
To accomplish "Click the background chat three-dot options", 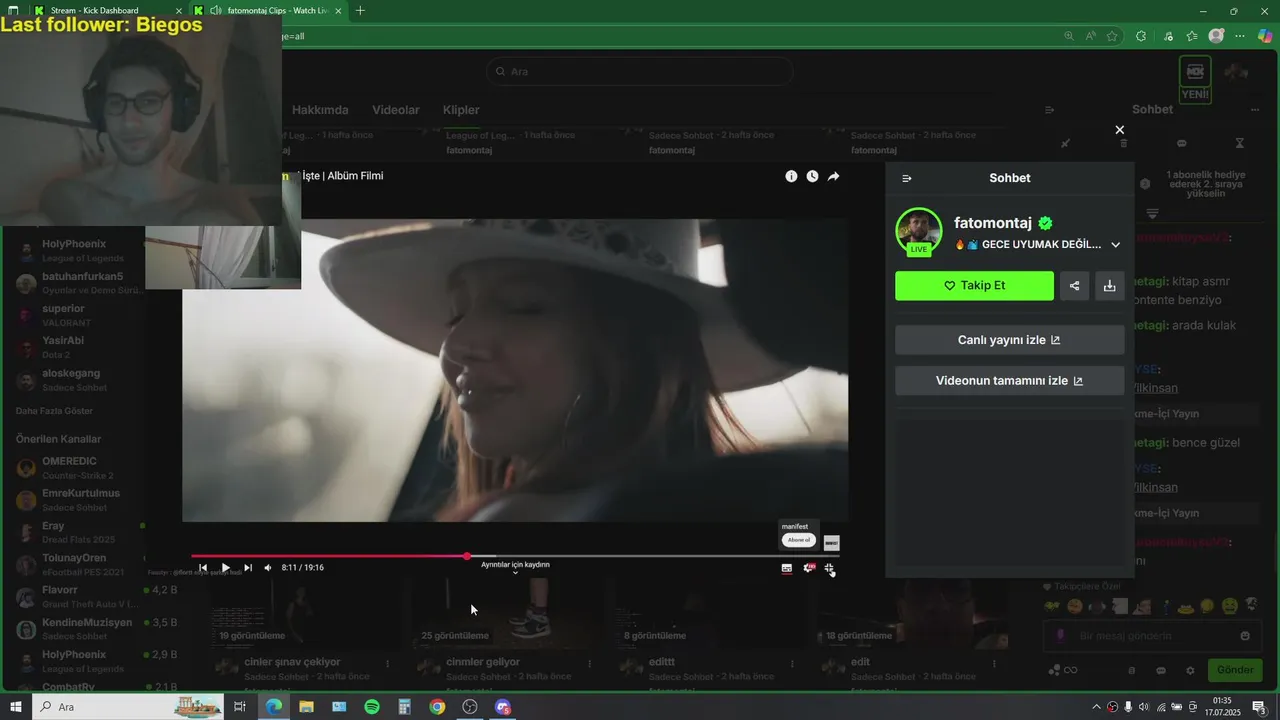I will point(1255,110).
